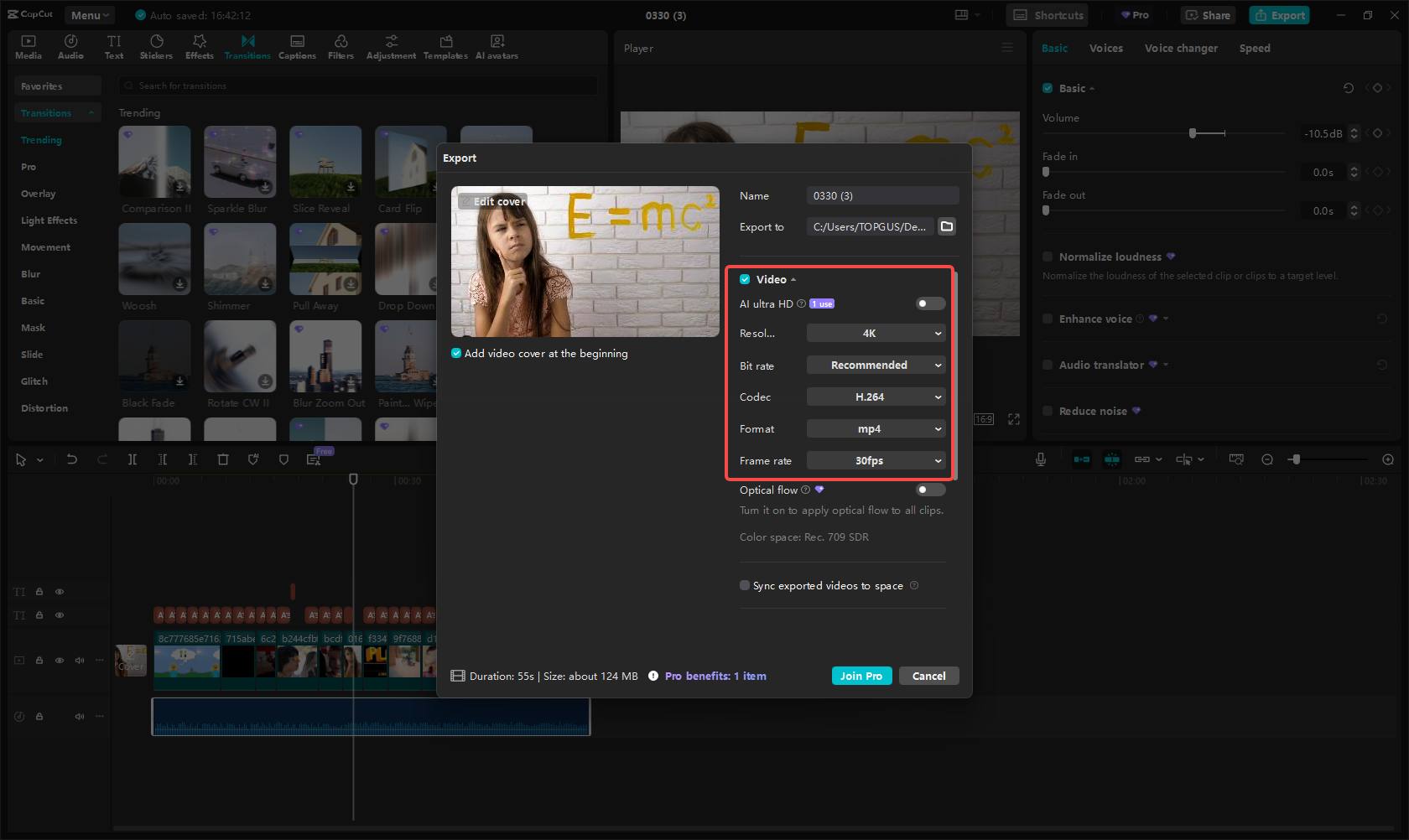Open the Effects panel

pos(199,46)
